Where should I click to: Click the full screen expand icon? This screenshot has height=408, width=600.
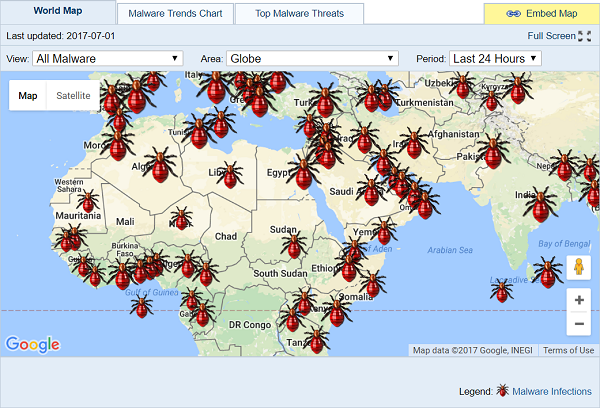pyautogui.click(x=585, y=36)
